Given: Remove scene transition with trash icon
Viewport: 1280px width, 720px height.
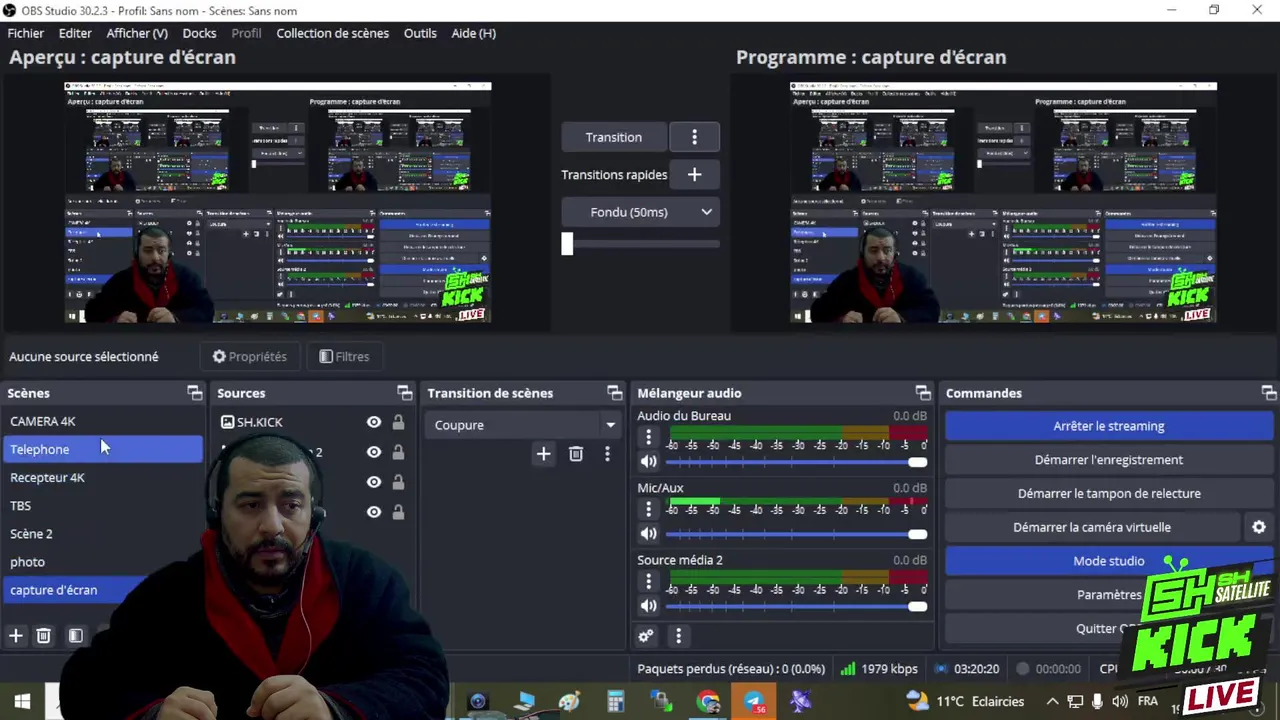Looking at the screenshot, I should click(576, 454).
